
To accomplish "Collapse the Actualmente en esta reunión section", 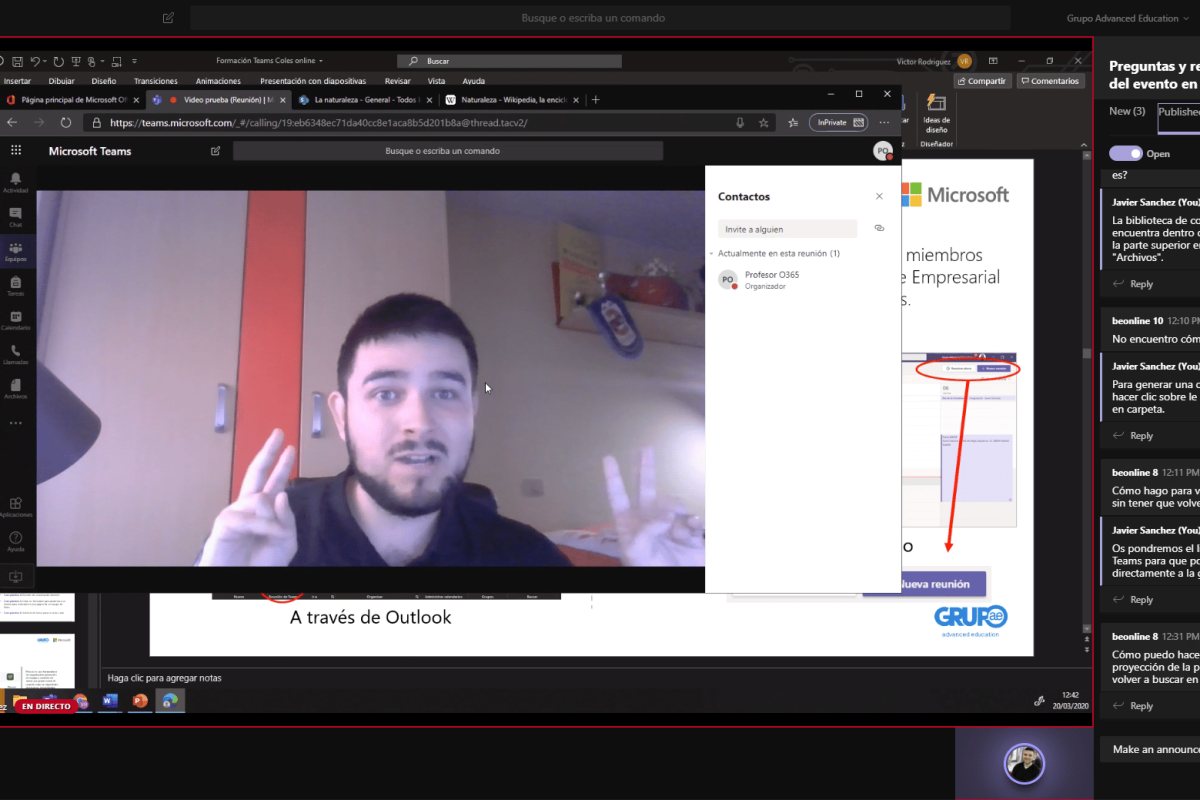I will coord(710,254).
